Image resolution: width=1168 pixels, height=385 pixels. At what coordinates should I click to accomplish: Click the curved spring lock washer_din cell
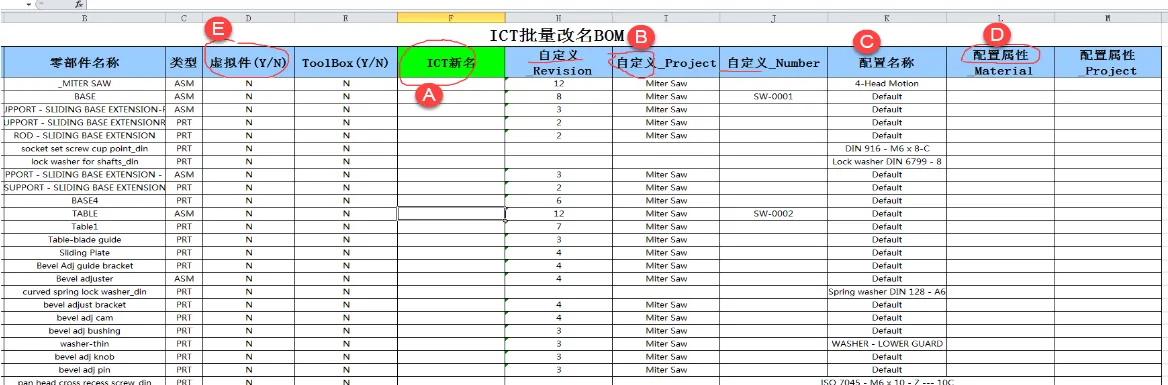tap(84, 291)
